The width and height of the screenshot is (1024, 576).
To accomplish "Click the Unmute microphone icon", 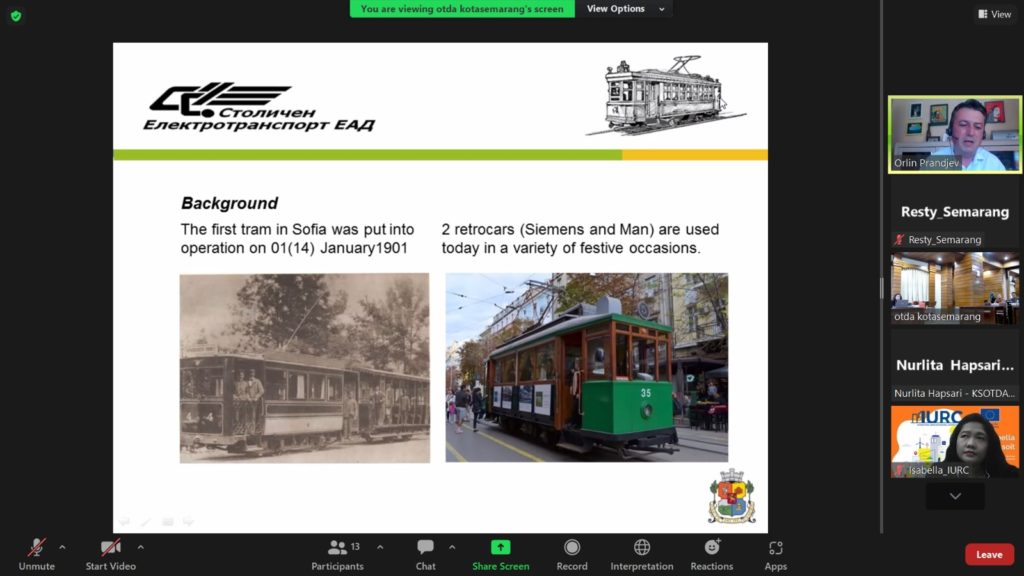I will pyautogui.click(x=36, y=548).
